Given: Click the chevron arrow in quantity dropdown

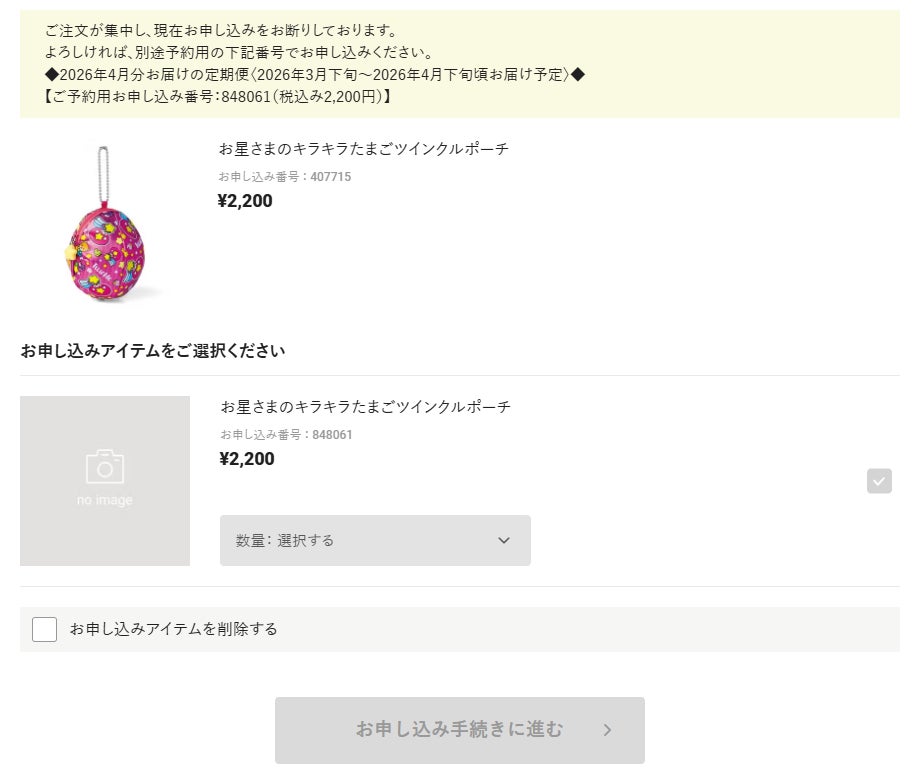Looking at the screenshot, I should [x=504, y=540].
